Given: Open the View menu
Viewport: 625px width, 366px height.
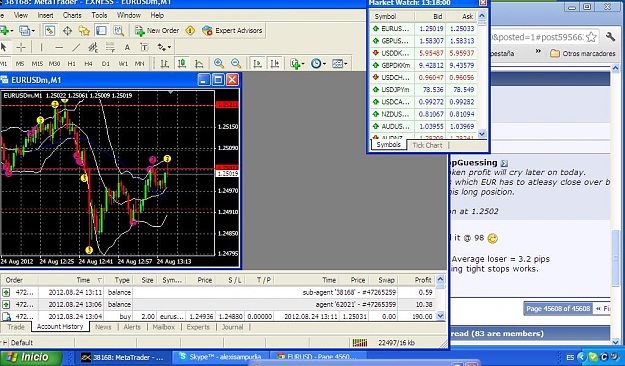Looking at the screenshot, I should tap(21, 15).
